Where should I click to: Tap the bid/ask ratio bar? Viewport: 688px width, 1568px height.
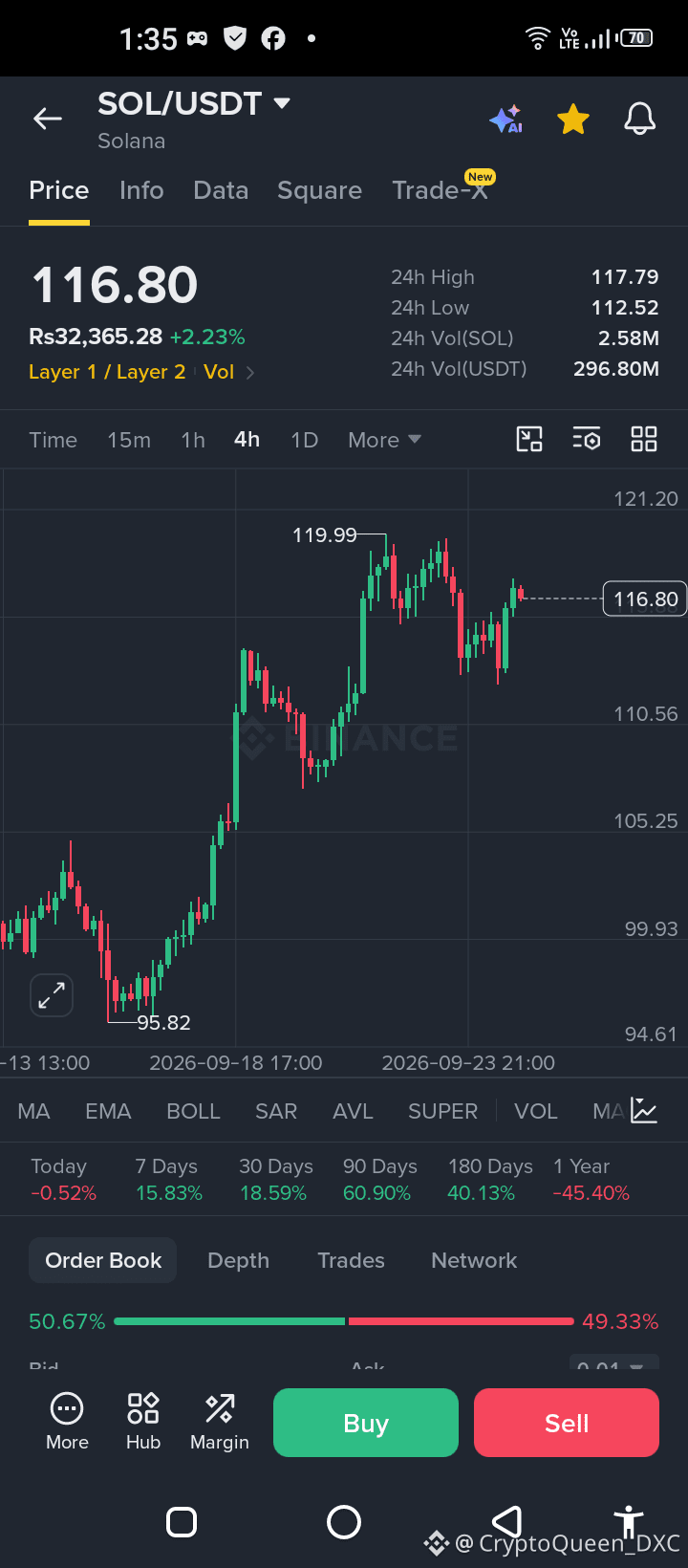pyautogui.click(x=344, y=1321)
